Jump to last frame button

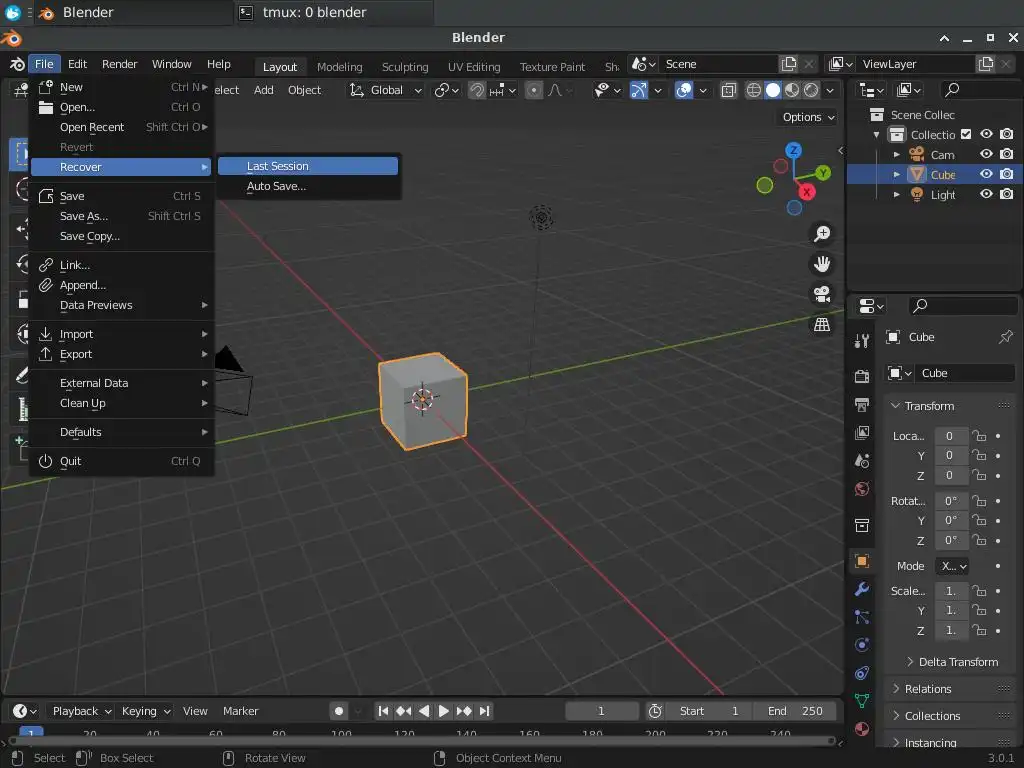[484, 711]
